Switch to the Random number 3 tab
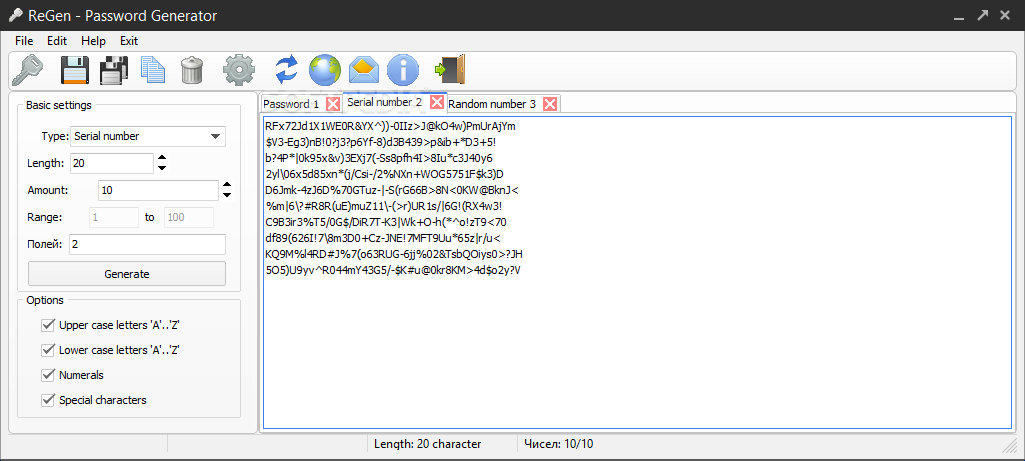The height and width of the screenshot is (461, 1025). point(492,104)
